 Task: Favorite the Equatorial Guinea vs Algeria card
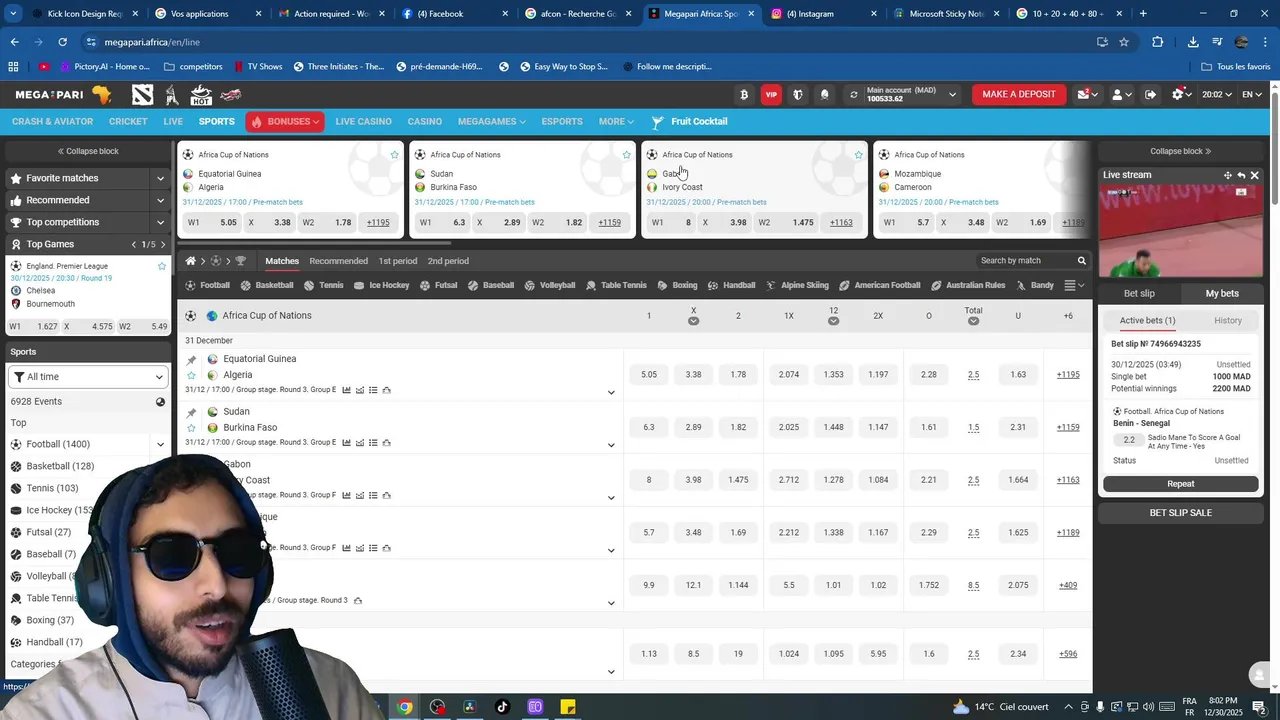pyautogui.click(x=394, y=155)
